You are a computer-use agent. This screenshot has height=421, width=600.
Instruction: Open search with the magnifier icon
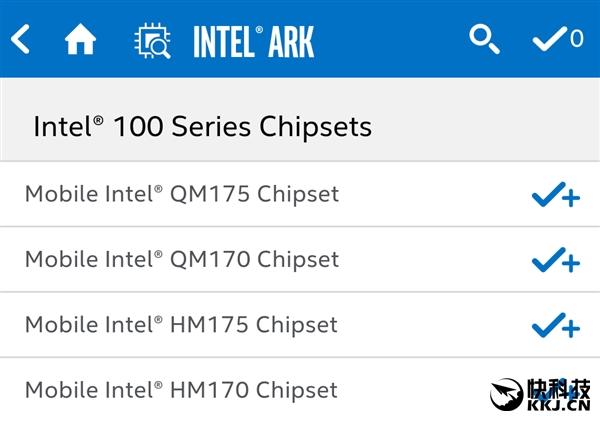[x=485, y=39]
